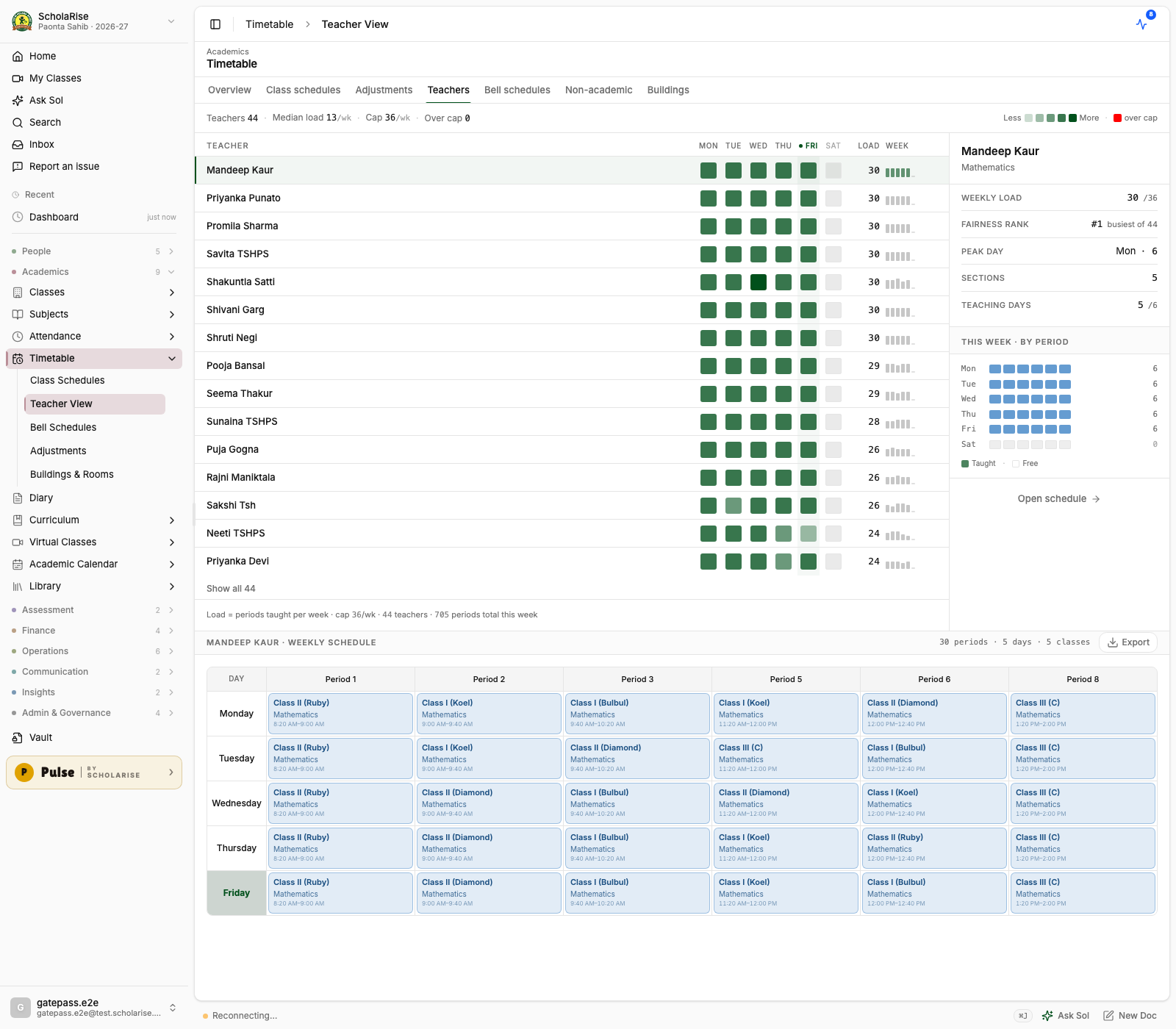This screenshot has width=1176, height=1029.
Task: Click Timetable in the breadcrumb
Action: tap(269, 24)
